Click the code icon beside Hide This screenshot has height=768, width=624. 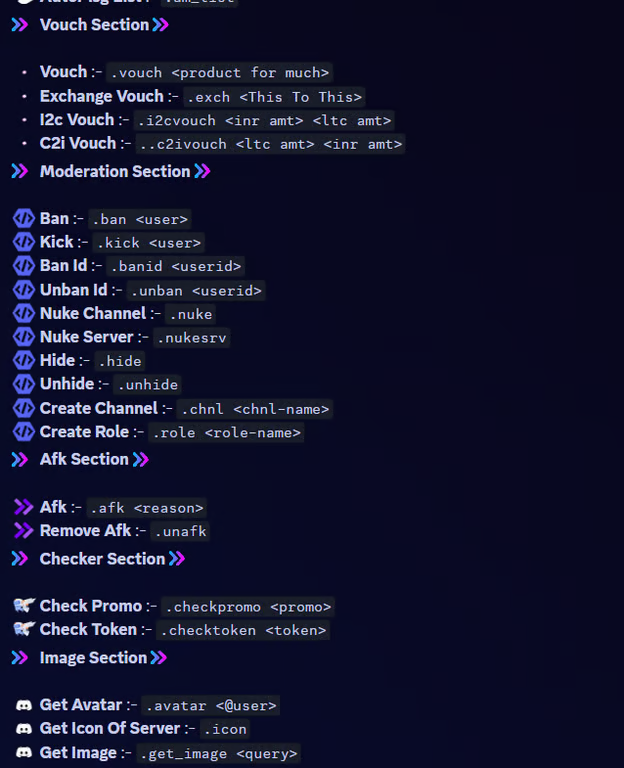(x=24, y=361)
